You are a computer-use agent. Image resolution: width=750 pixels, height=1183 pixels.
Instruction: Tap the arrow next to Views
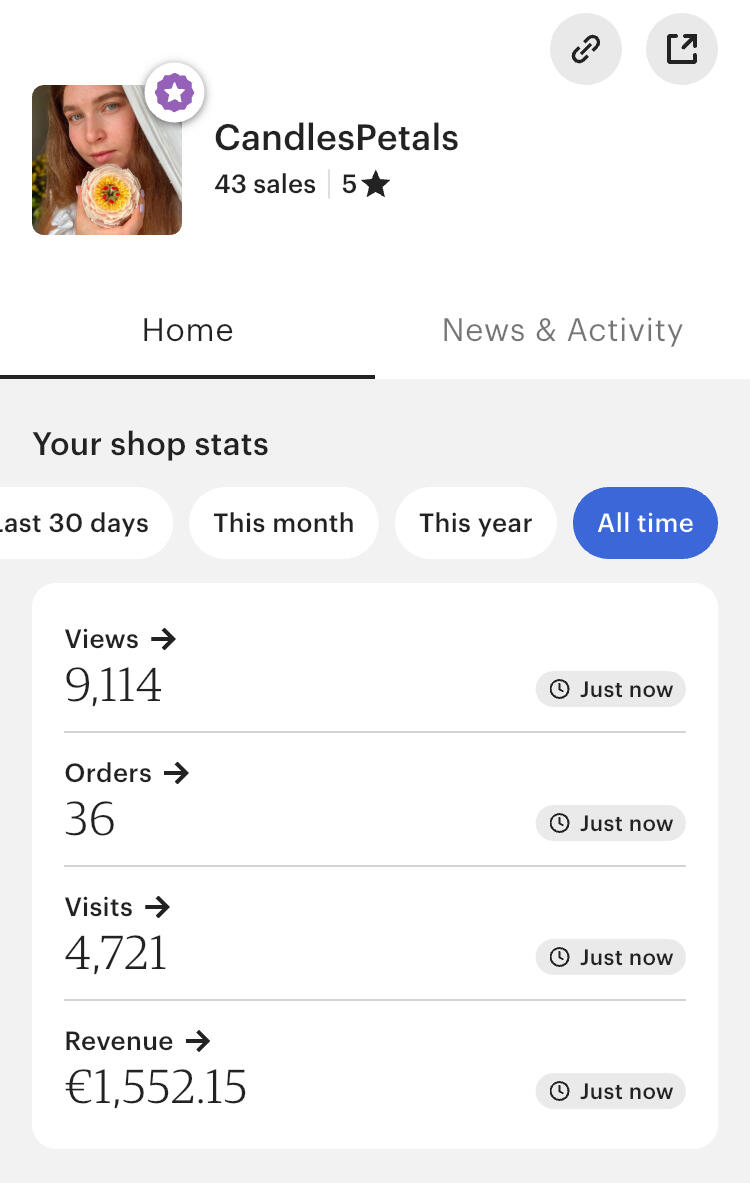click(162, 639)
